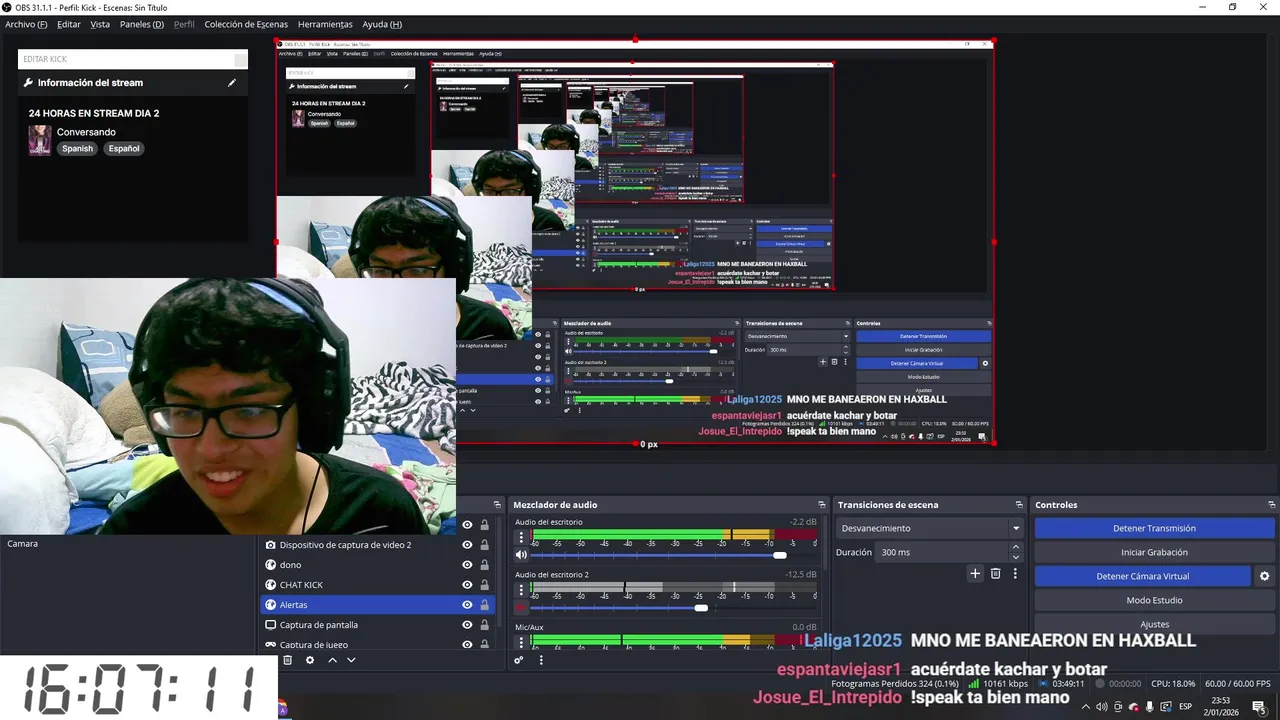Open advanced audio properties gears icon
Viewport: 1280px width, 720px height.
coord(519,660)
